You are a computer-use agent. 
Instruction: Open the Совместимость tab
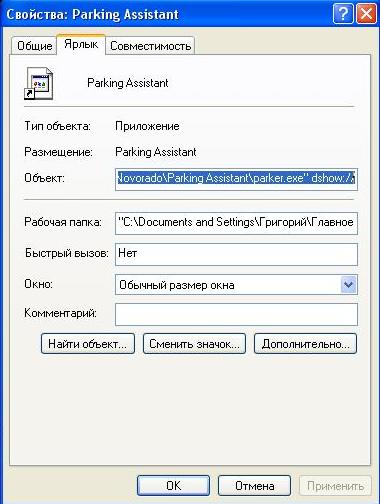pyautogui.click(x=150, y=46)
